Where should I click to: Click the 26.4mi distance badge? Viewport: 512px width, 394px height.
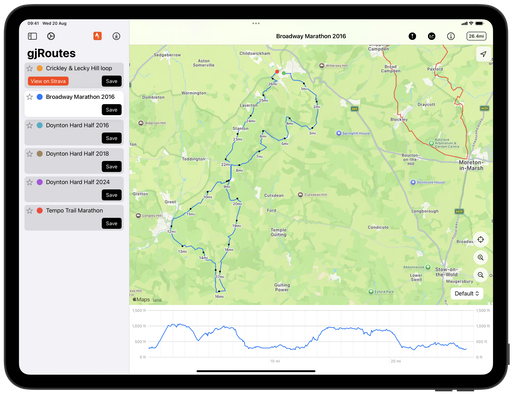pyautogui.click(x=476, y=36)
